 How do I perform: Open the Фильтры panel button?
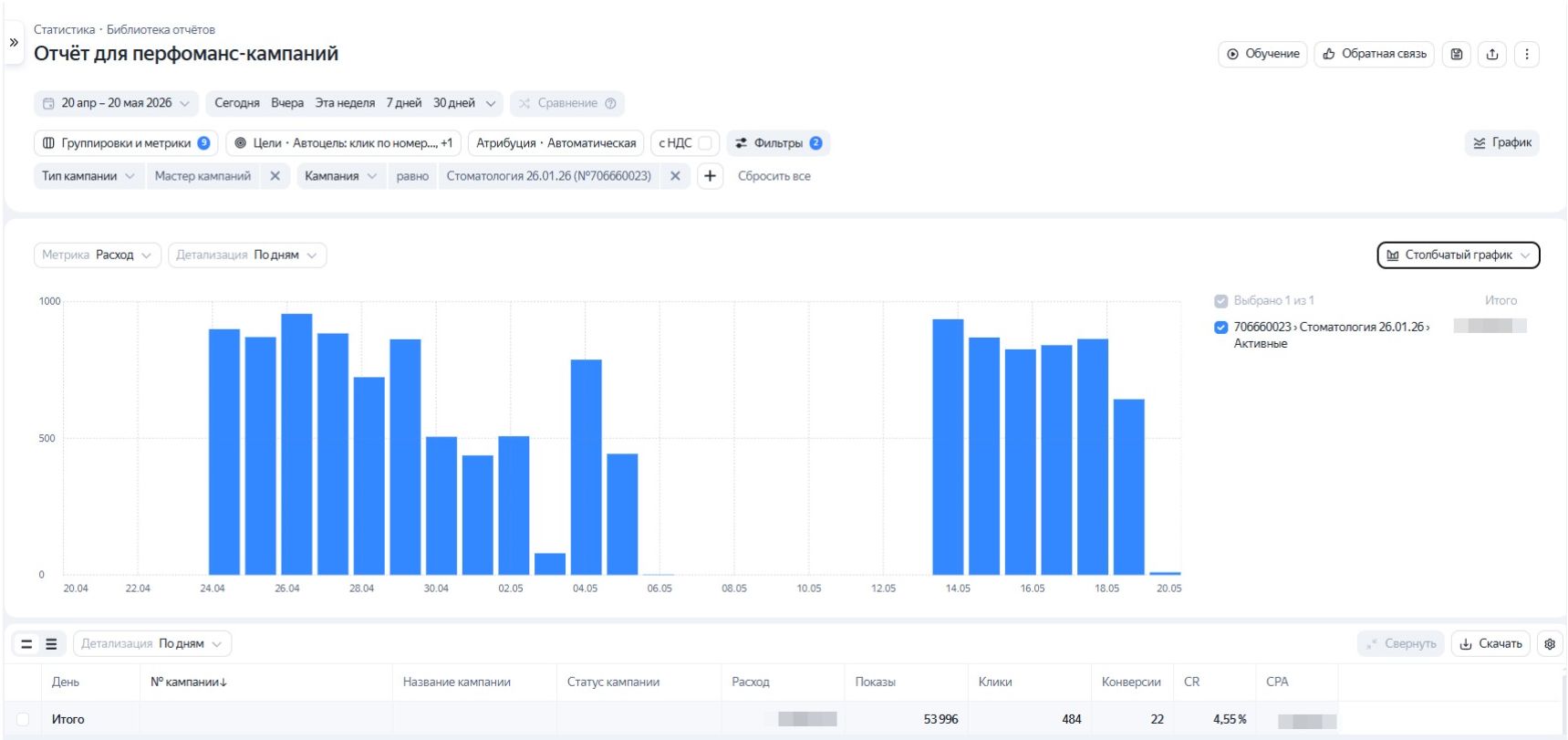pyautogui.click(x=778, y=143)
